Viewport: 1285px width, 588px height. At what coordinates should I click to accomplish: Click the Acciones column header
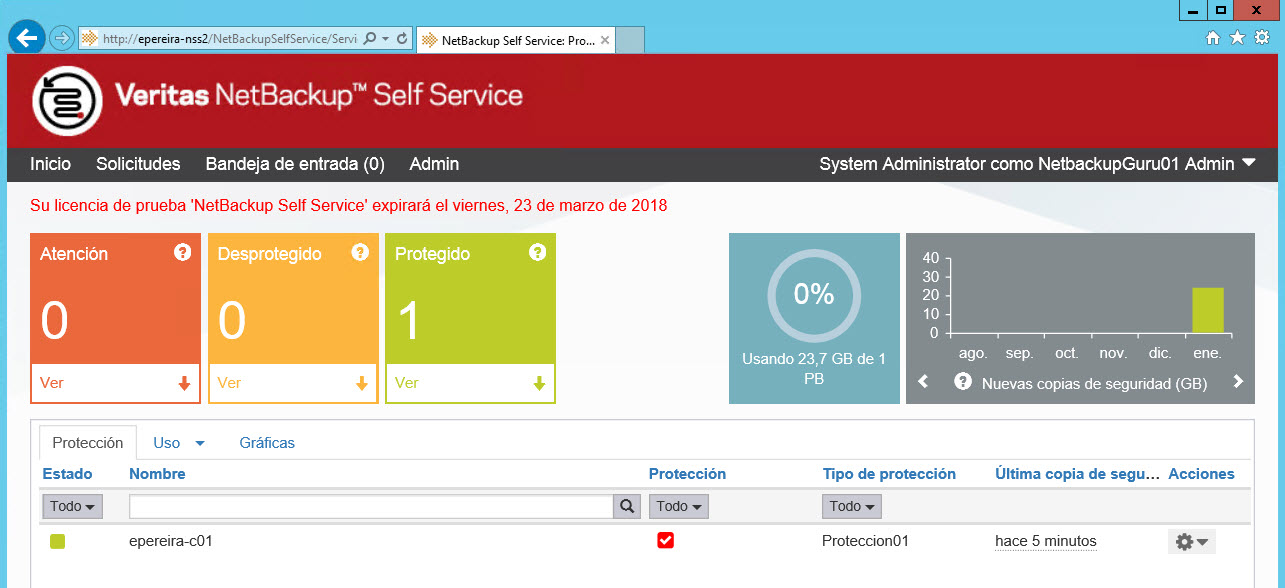coord(1201,474)
